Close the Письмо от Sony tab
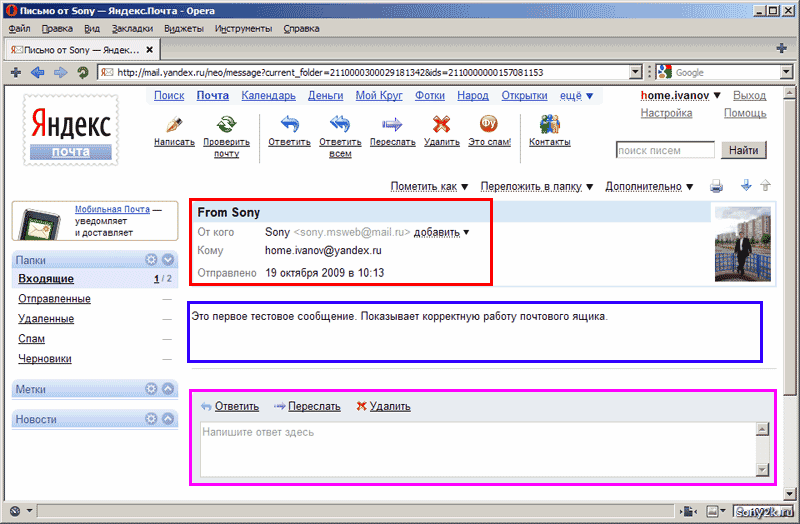 coord(149,49)
